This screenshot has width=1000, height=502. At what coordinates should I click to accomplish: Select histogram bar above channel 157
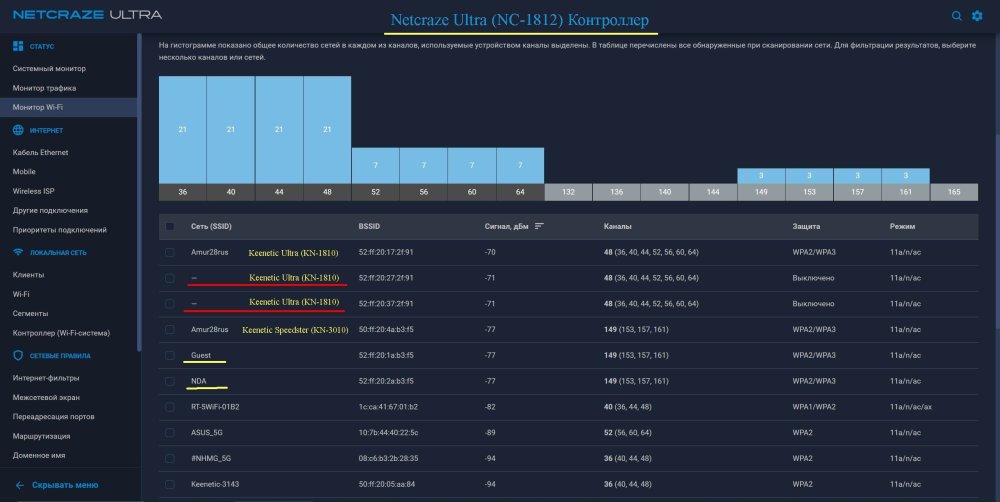[858, 176]
